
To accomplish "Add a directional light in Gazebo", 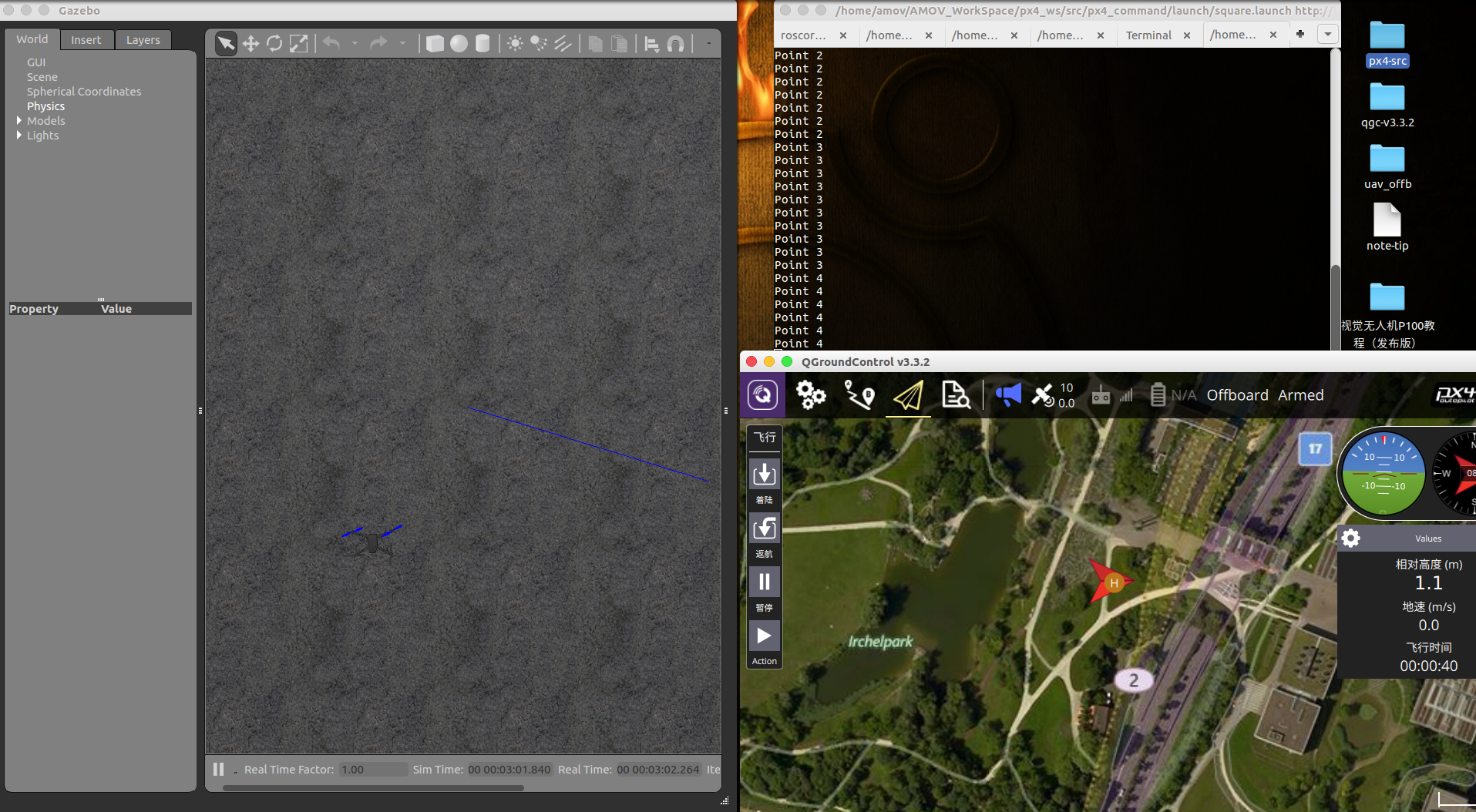I will coord(563,43).
